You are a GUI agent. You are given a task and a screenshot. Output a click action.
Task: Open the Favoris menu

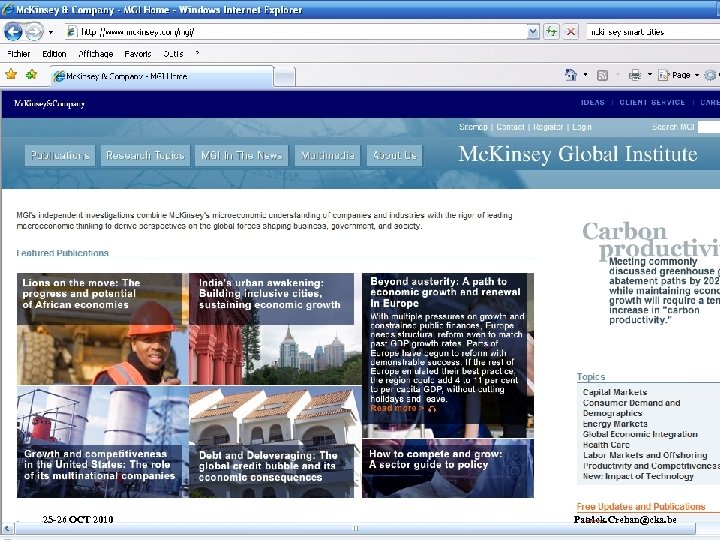138,54
